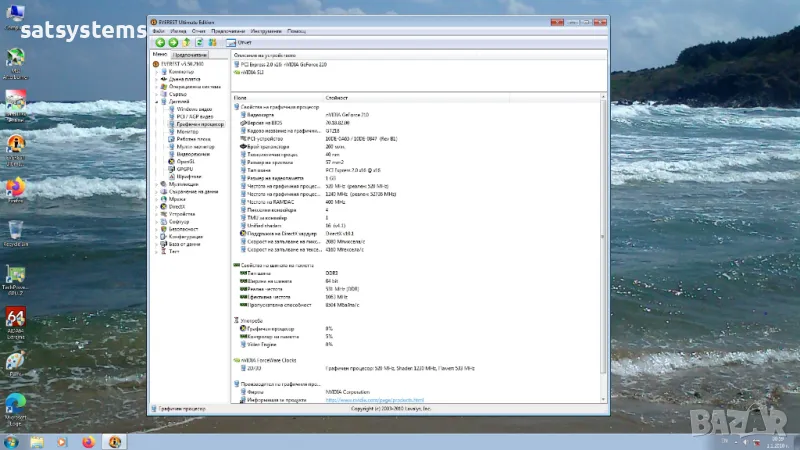Click the Windows Start button

(x=12, y=441)
